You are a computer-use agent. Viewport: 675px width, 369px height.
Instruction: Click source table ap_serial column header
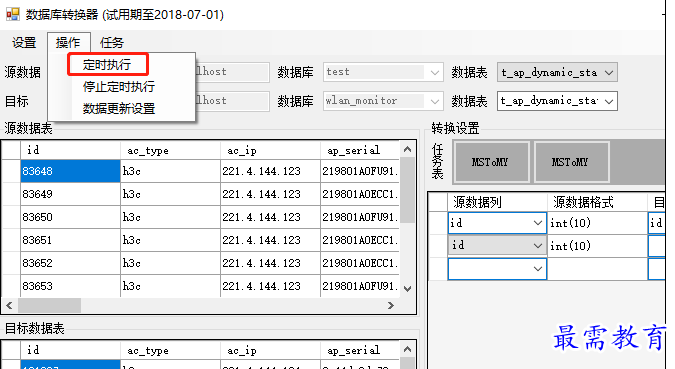(360, 150)
